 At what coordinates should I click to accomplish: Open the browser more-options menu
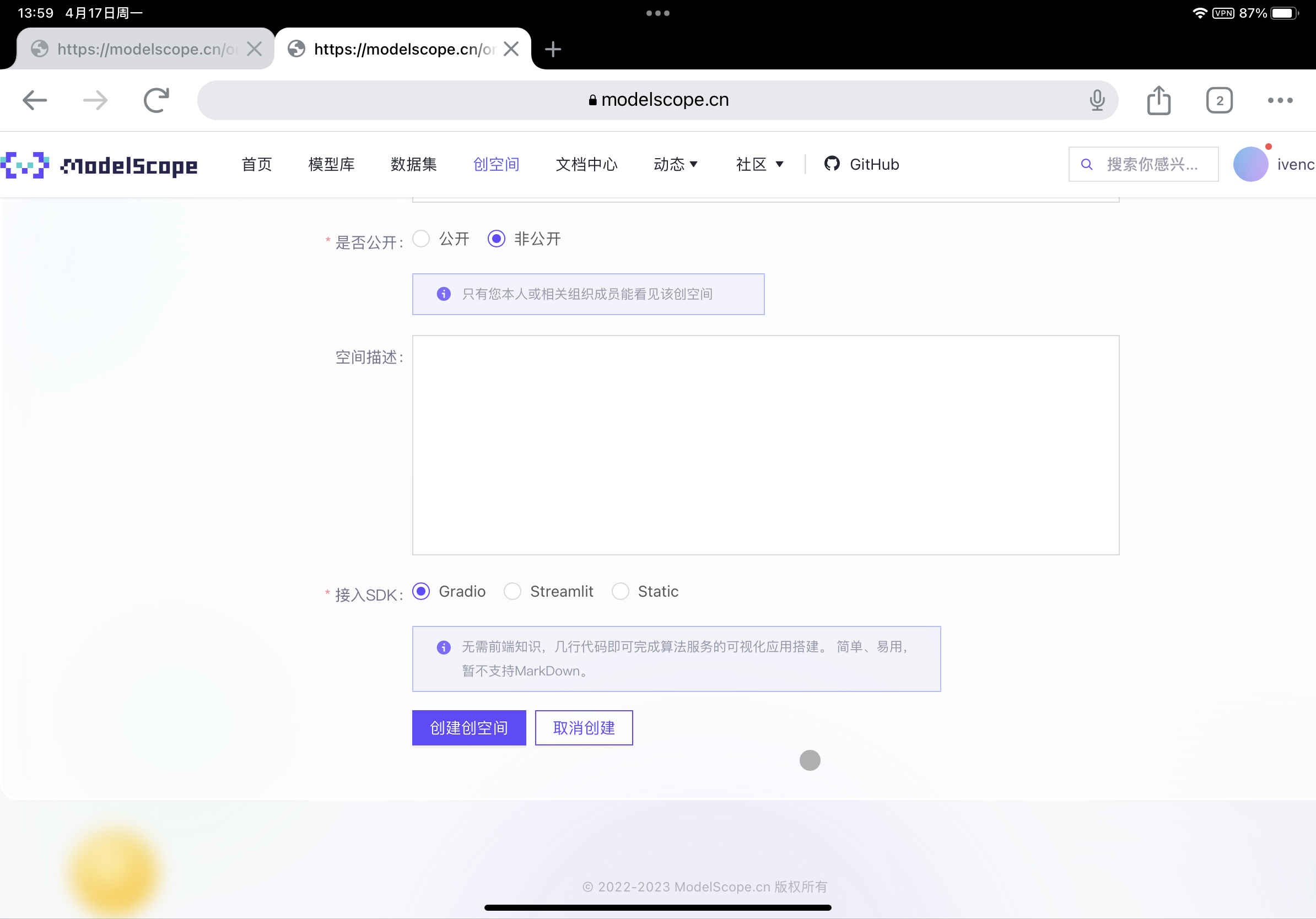(1280, 100)
